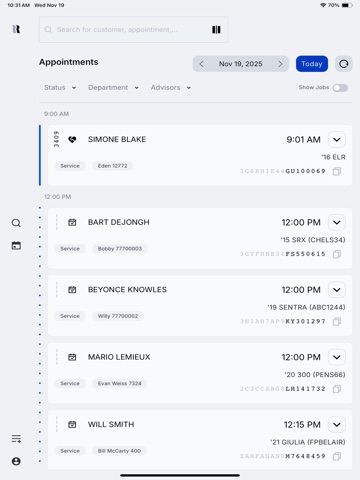Click the 12:15 PM appointment time
The image size is (360, 480).
point(302,424)
